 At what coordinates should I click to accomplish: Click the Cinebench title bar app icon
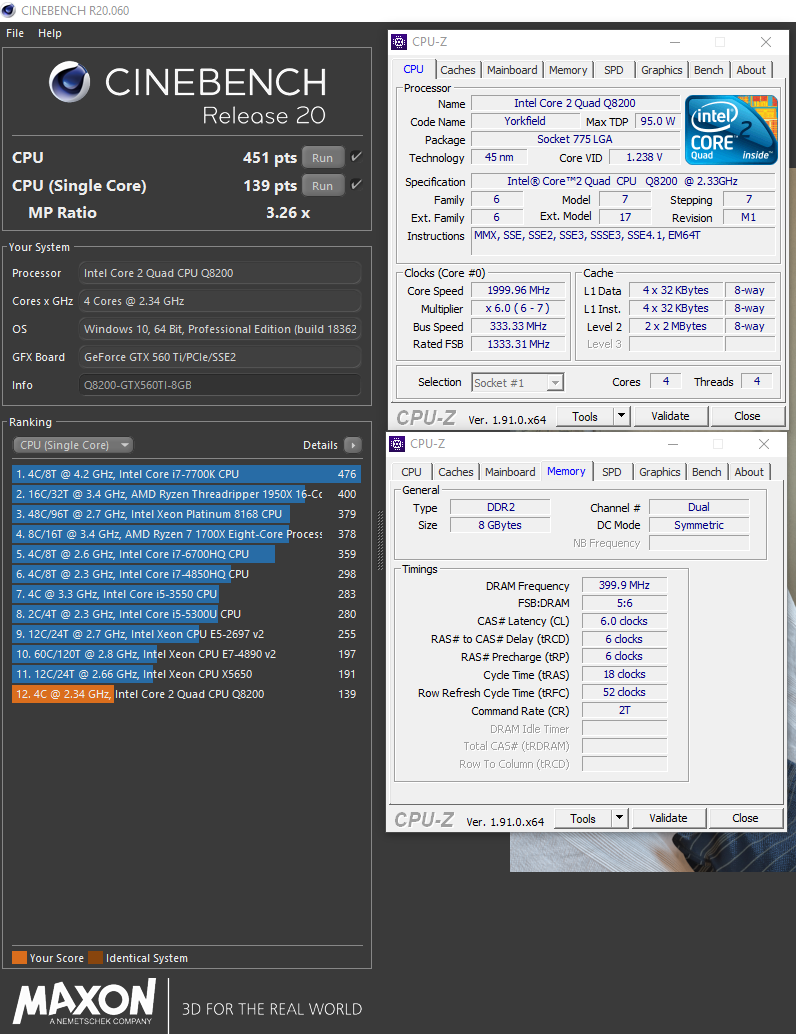[x=9, y=11]
